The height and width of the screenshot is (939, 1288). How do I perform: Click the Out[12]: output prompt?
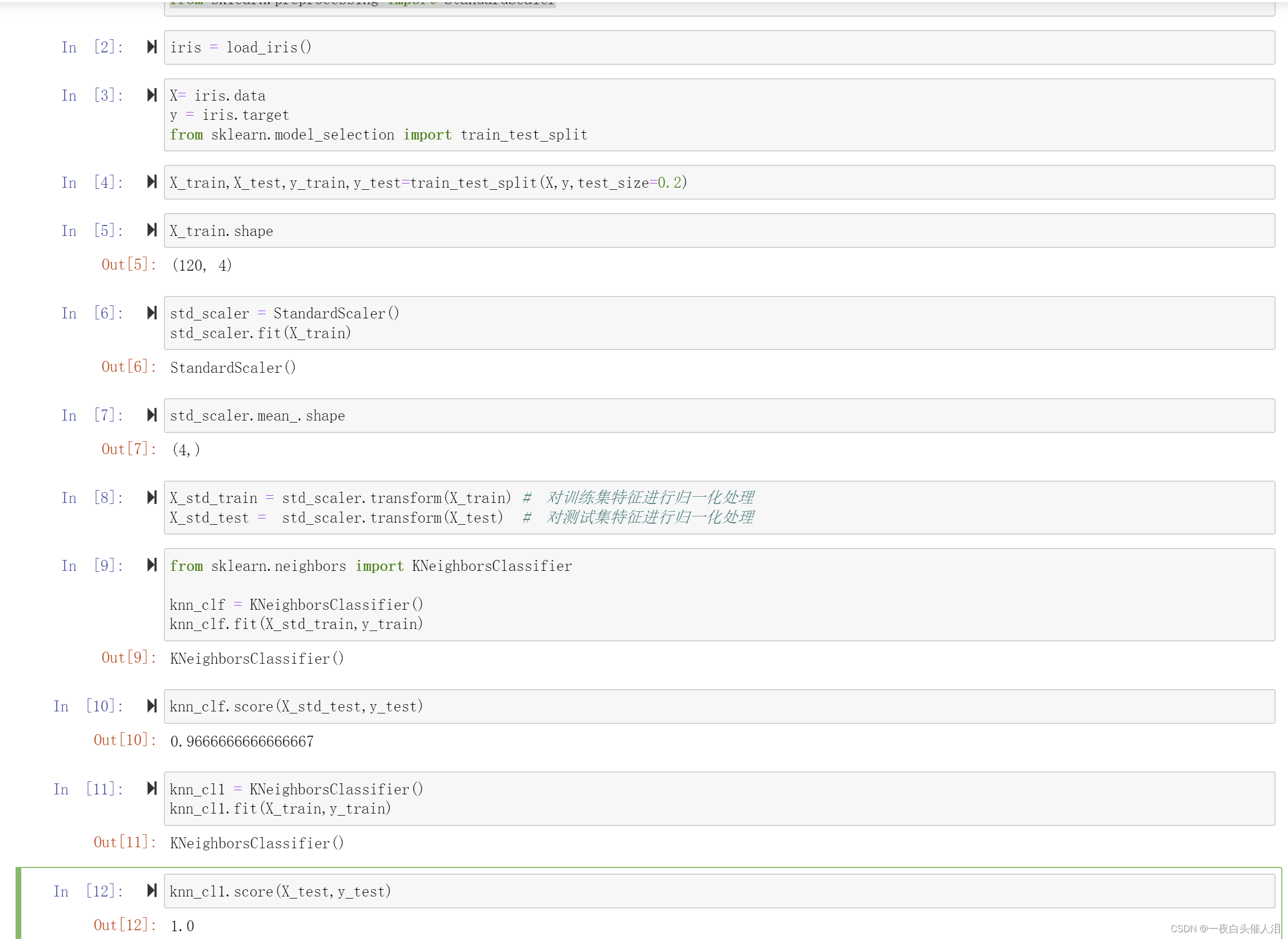[x=125, y=926]
